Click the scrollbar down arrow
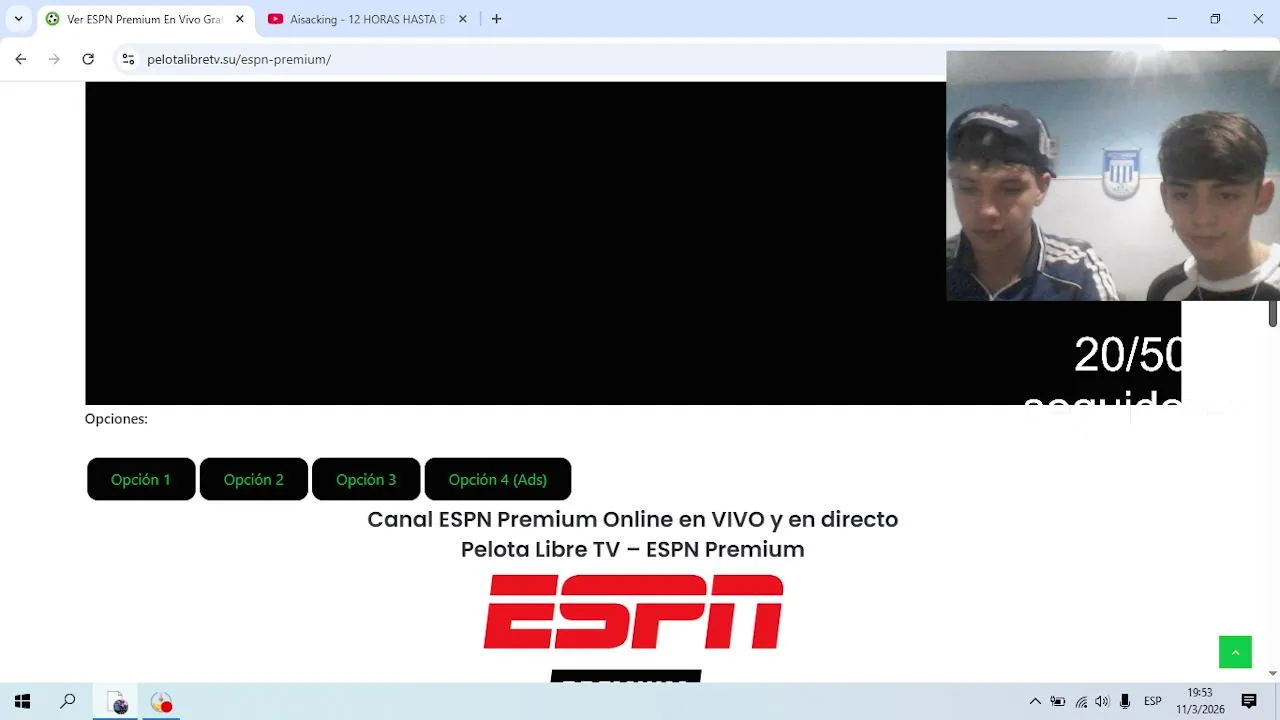This screenshot has width=1280, height=720. pyautogui.click(x=1273, y=674)
